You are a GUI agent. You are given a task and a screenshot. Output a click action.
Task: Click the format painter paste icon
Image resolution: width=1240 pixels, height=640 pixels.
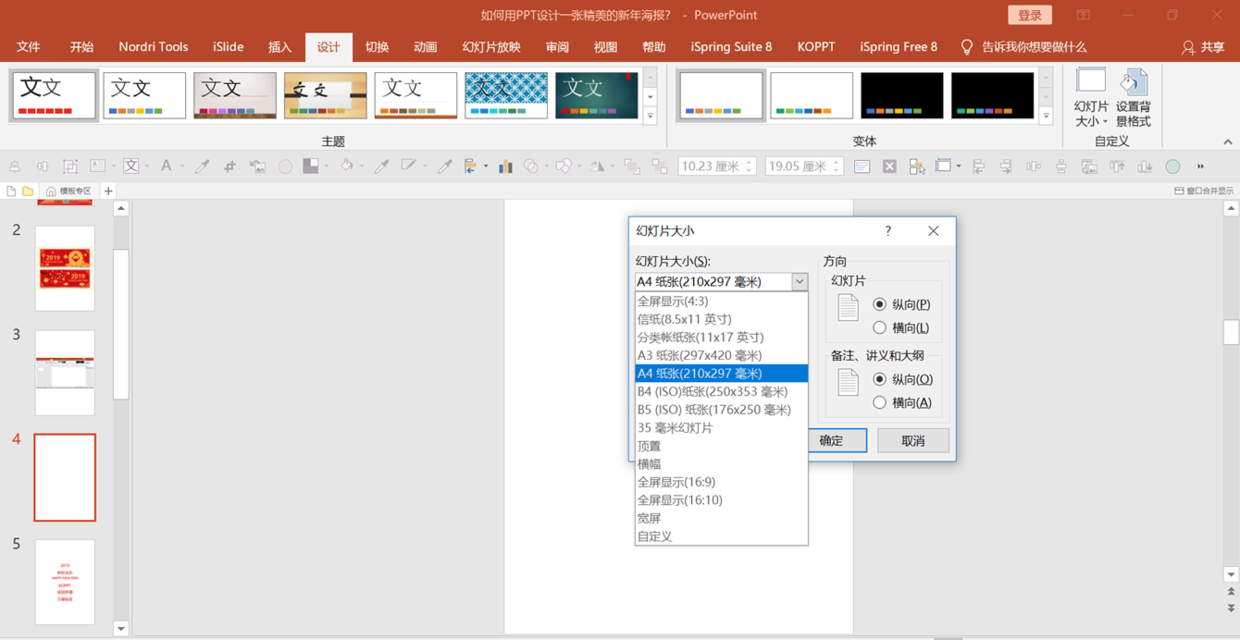click(469, 166)
